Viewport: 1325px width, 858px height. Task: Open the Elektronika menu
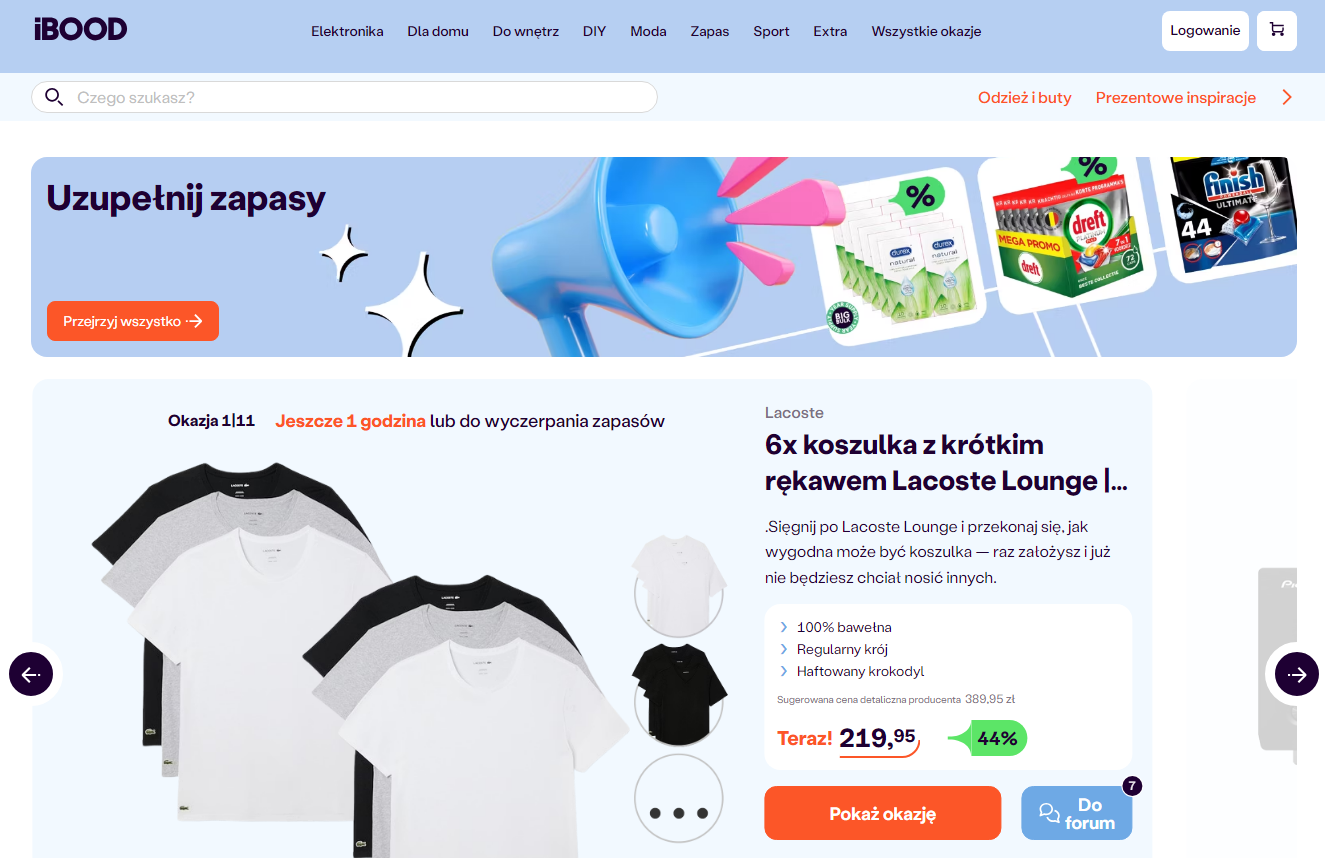point(347,31)
